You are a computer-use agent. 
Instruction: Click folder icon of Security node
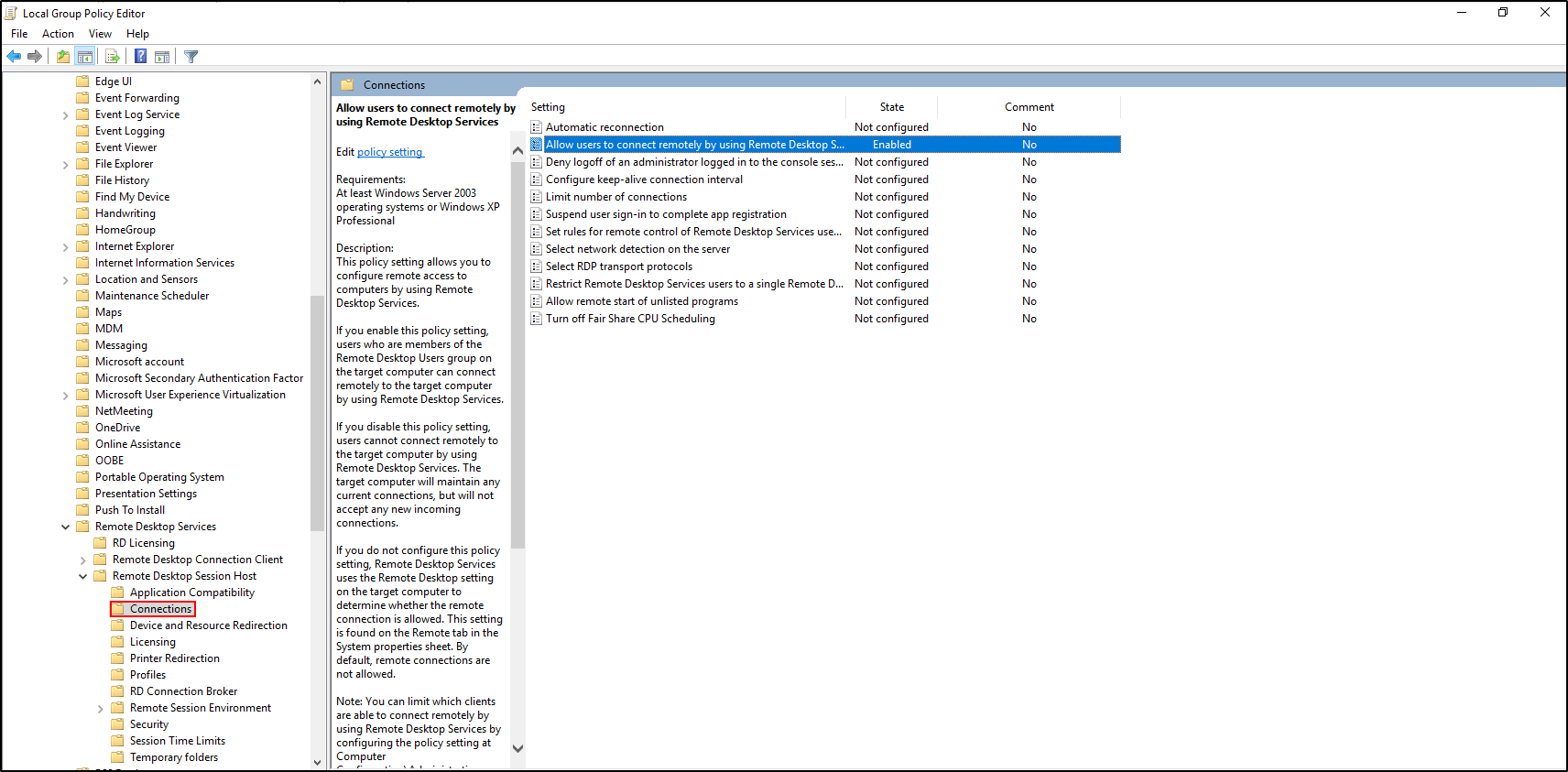tap(117, 724)
